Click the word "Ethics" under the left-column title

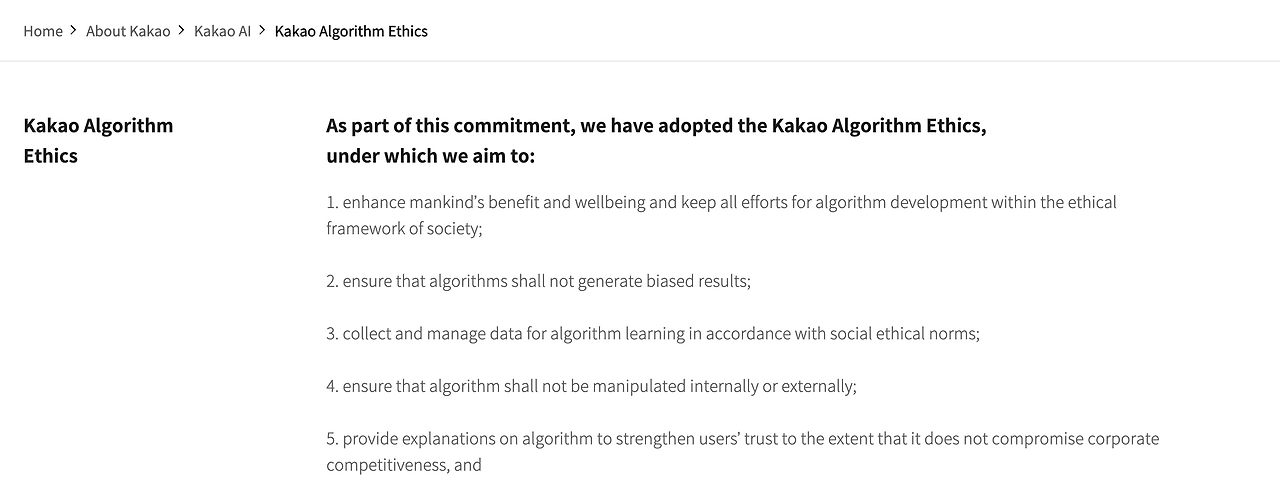(x=51, y=156)
